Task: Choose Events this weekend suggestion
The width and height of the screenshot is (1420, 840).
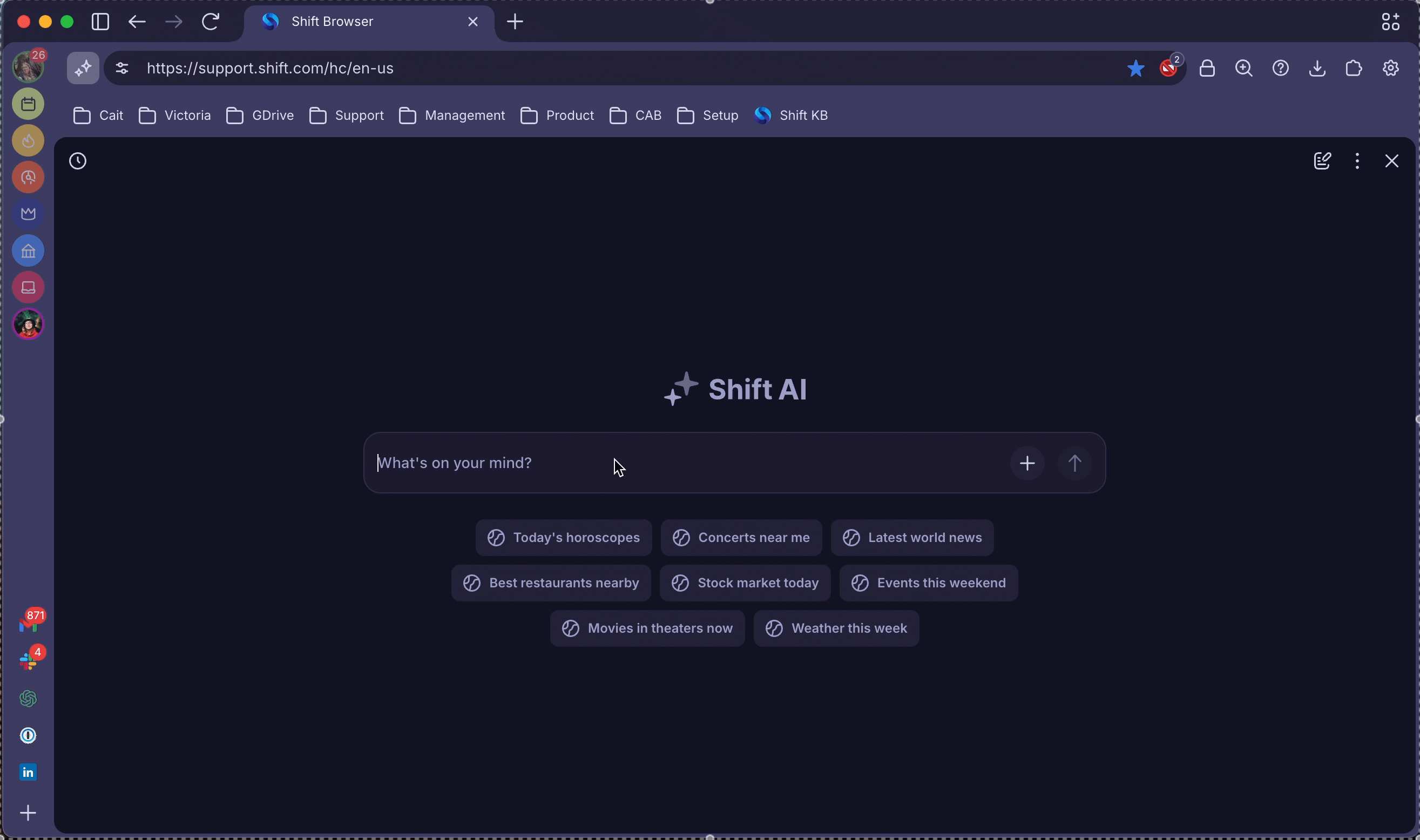Action: pyautogui.click(x=929, y=583)
